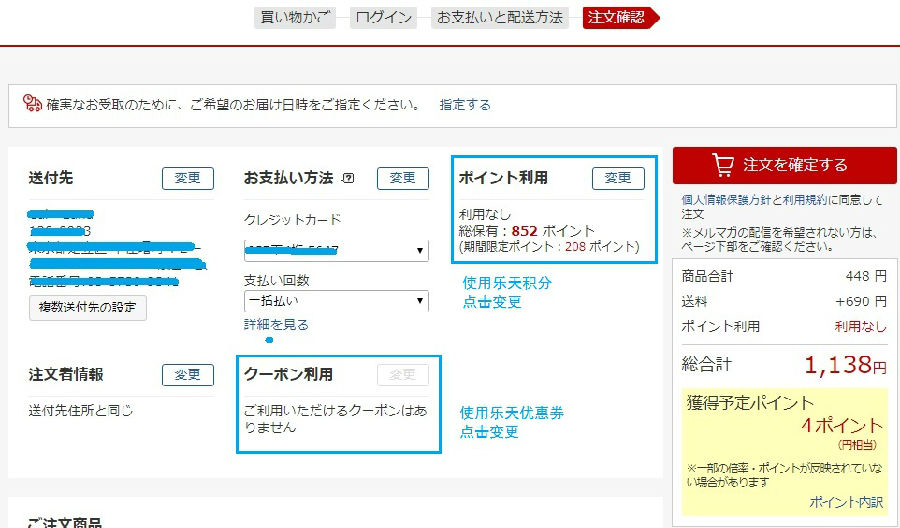Open the 指定する delivery date link

[465, 104]
